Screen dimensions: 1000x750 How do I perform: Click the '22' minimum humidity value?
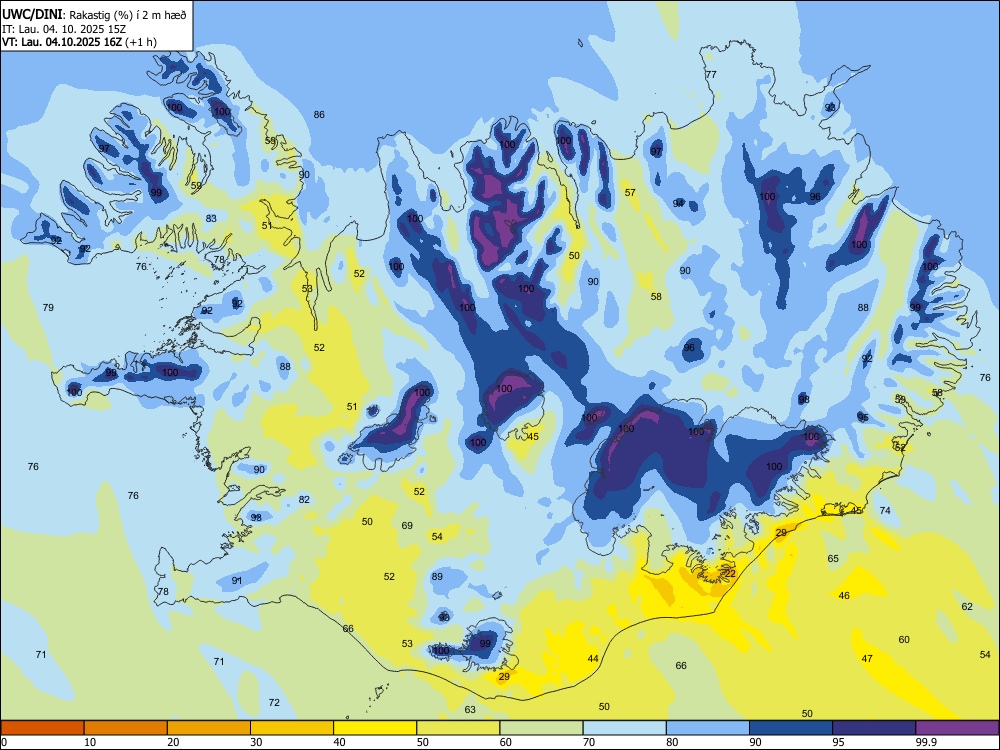[730, 573]
